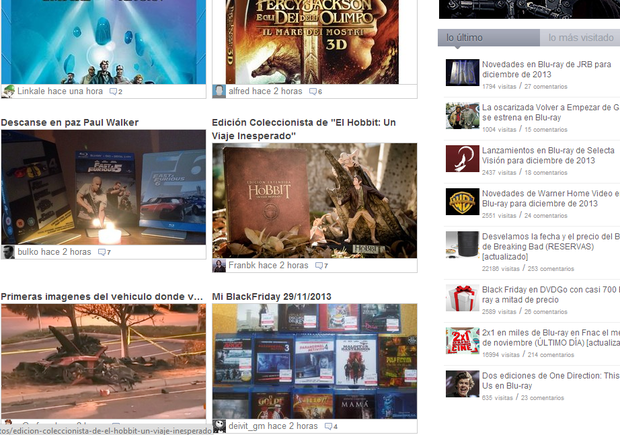
Task: Open Fast & Furious Blu-ray photo
Action: point(104,187)
